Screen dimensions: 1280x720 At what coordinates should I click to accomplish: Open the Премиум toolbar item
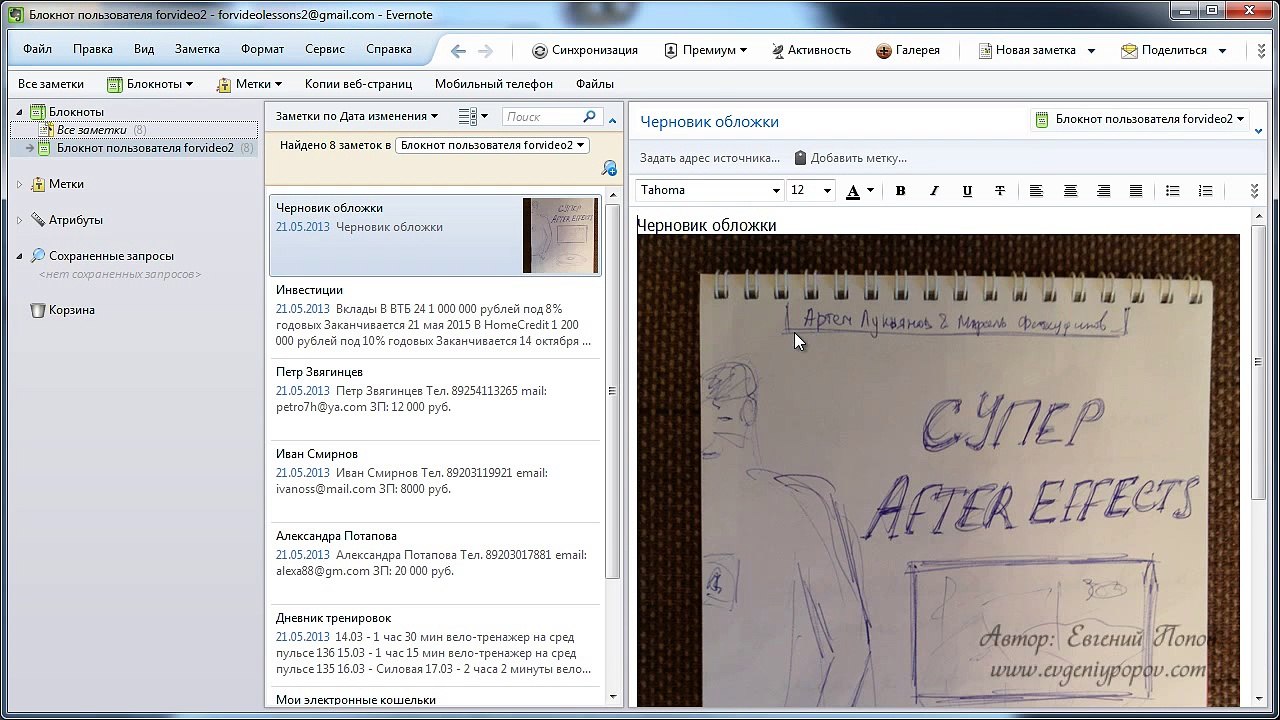(x=705, y=50)
